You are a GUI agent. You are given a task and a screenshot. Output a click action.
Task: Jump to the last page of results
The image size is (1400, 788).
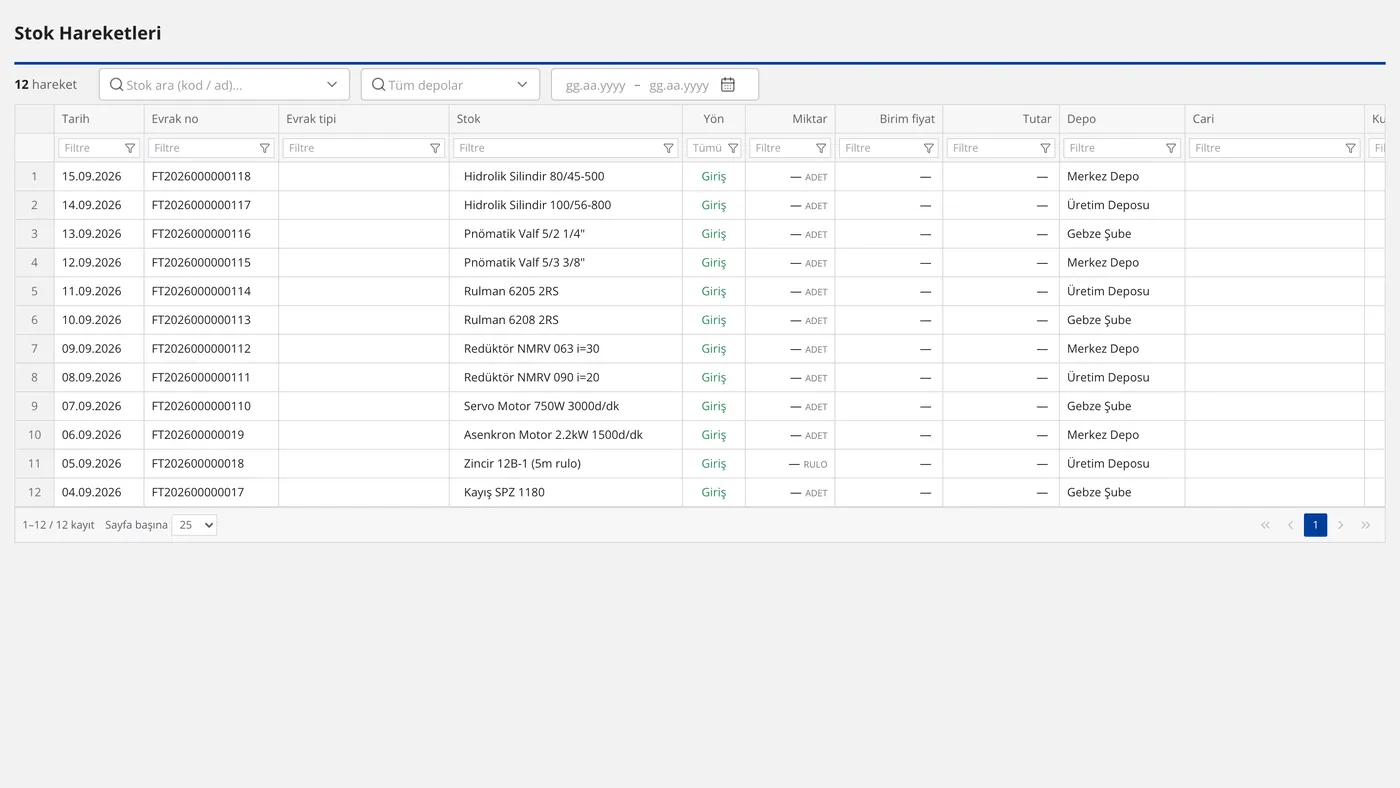(x=1366, y=525)
